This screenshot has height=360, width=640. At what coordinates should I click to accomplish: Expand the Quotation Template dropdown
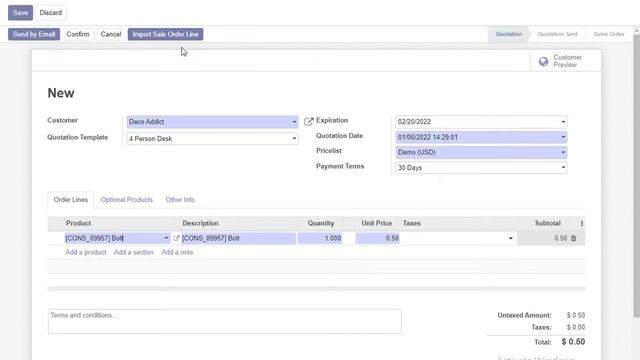point(294,139)
